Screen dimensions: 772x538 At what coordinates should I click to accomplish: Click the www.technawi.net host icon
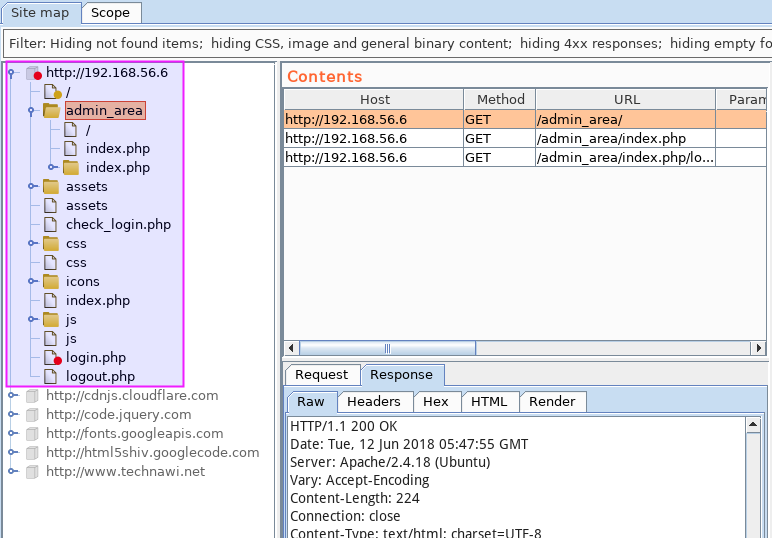coord(32,472)
